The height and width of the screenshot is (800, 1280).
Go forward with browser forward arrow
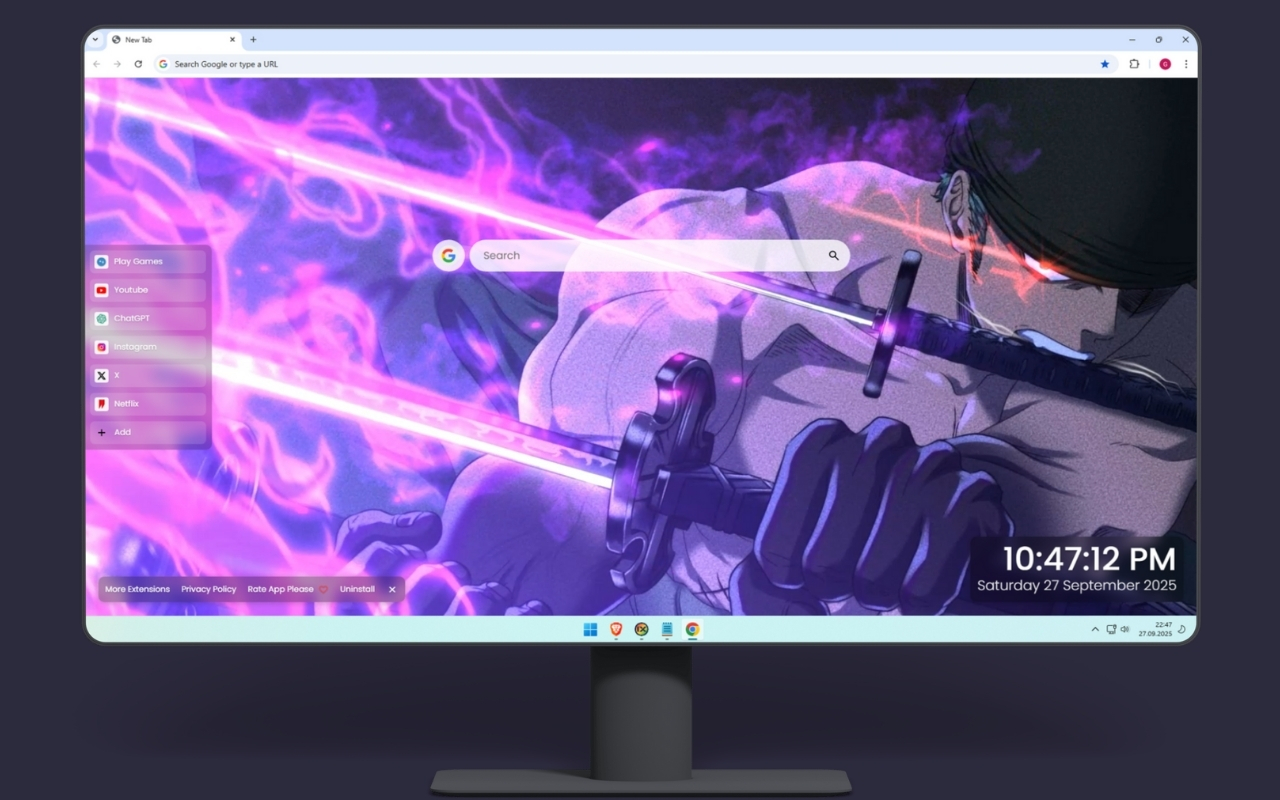coord(117,64)
